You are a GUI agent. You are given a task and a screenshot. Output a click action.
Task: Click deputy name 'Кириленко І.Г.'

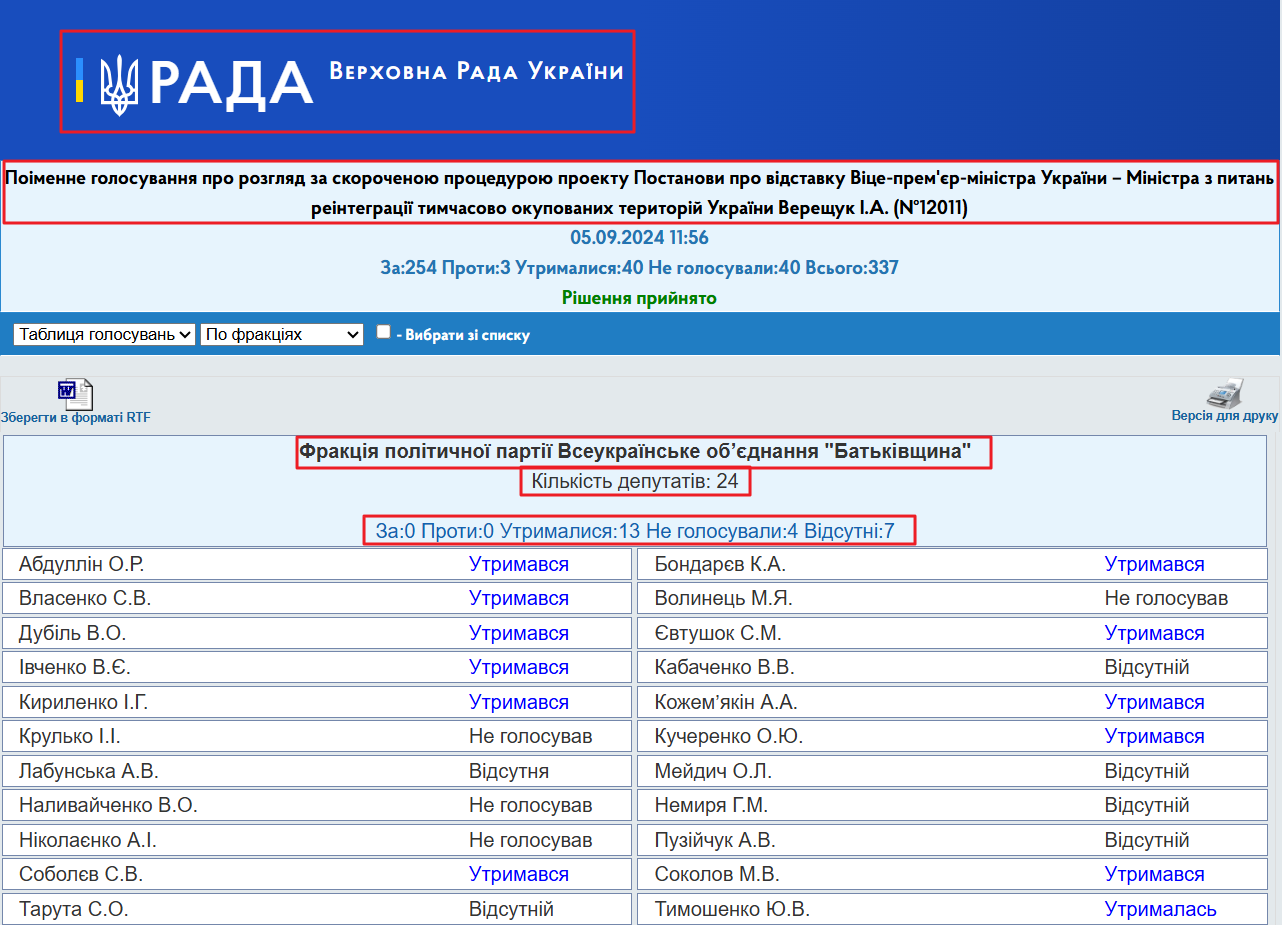[84, 703]
